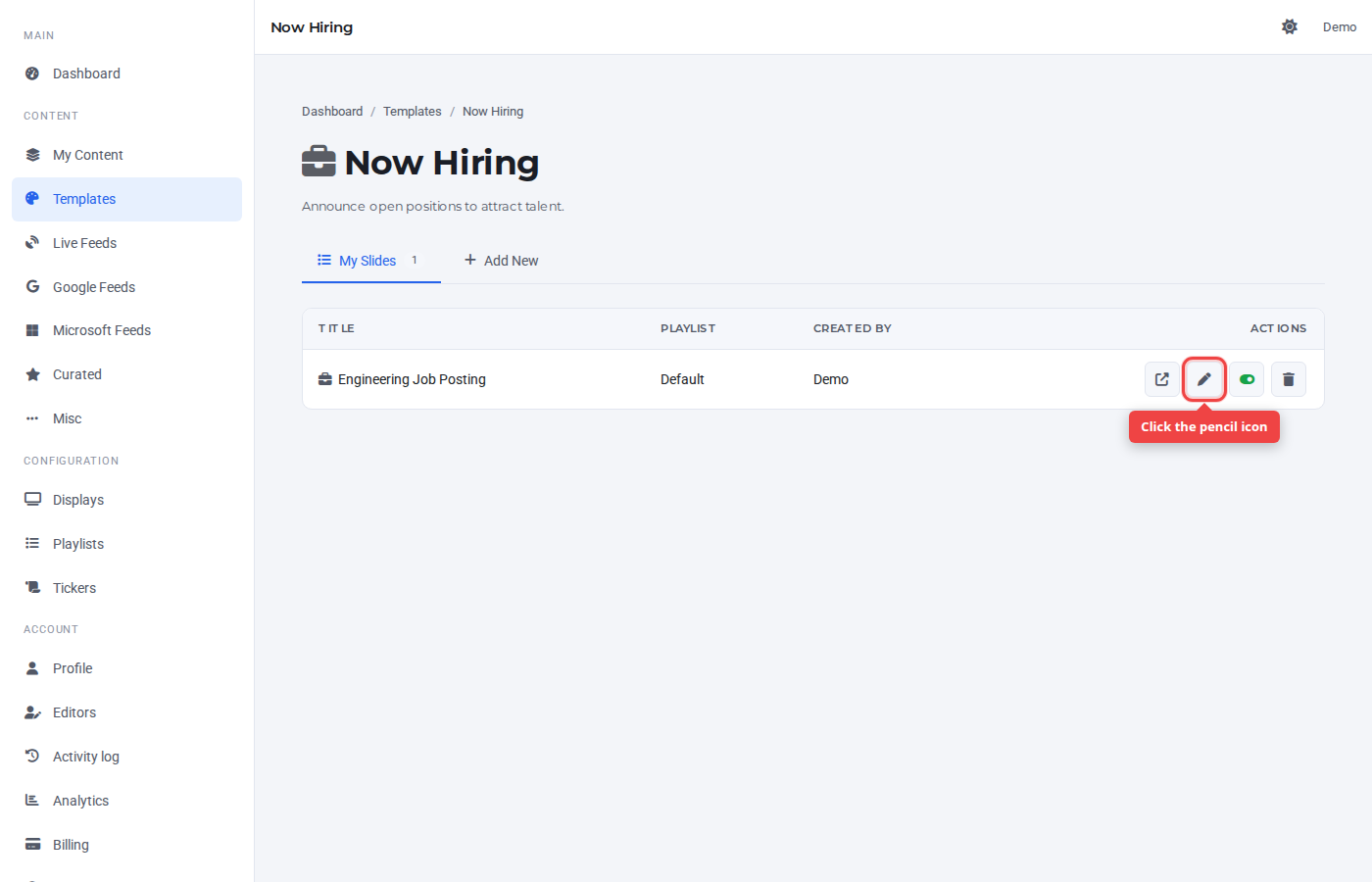Go to Displays configuration
Image resolution: width=1372 pixels, height=882 pixels.
pos(126,500)
